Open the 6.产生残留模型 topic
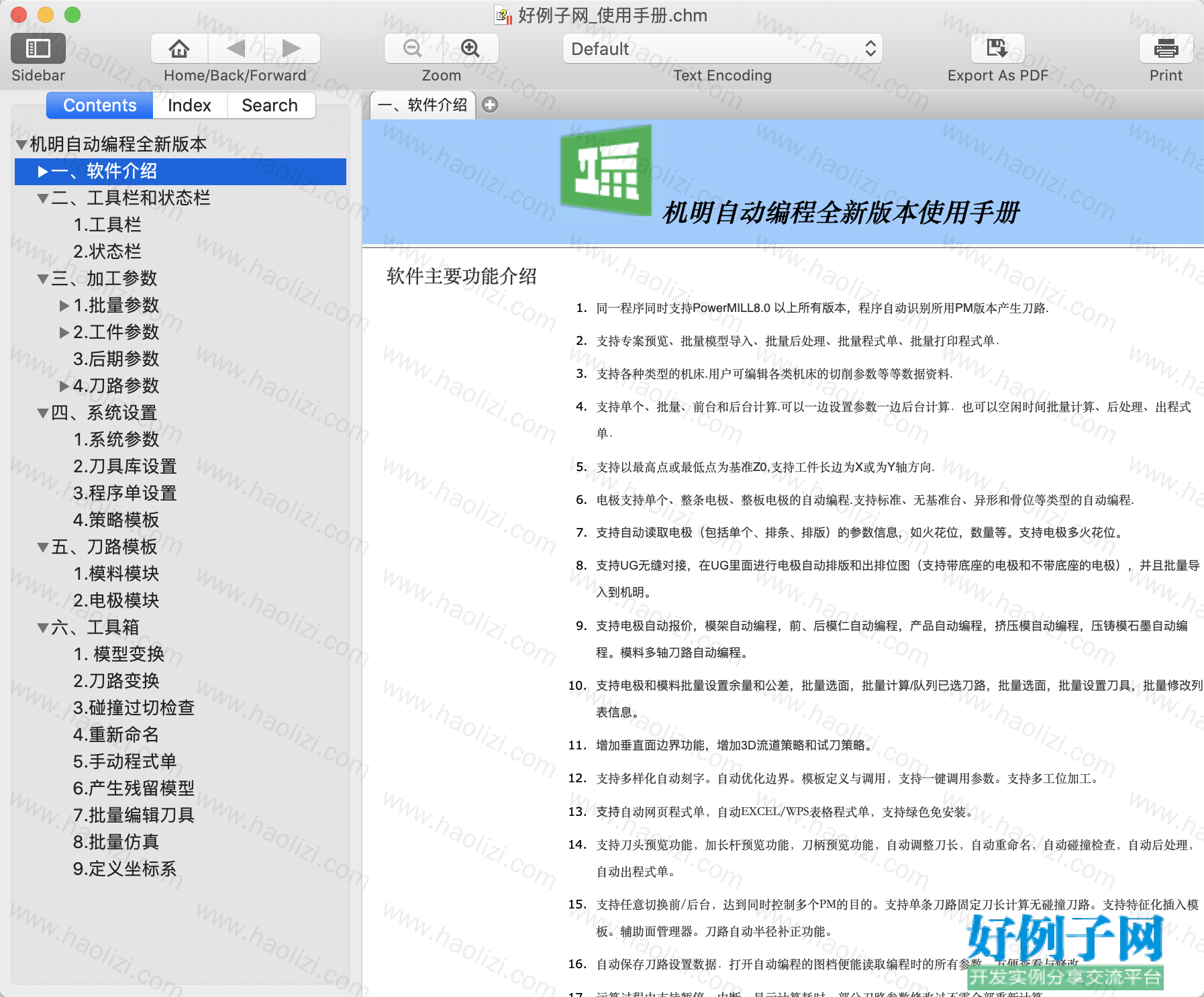This screenshot has height=997, width=1204. [134, 788]
